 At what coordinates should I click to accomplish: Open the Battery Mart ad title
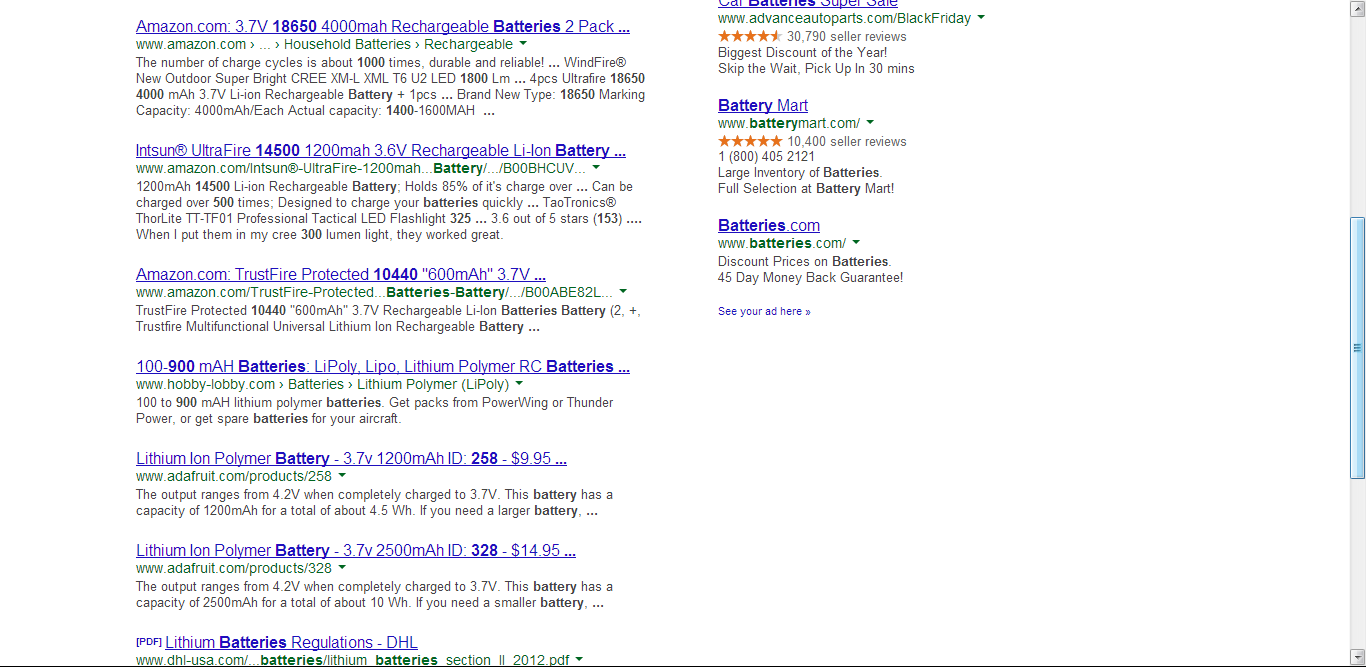[x=763, y=105]
